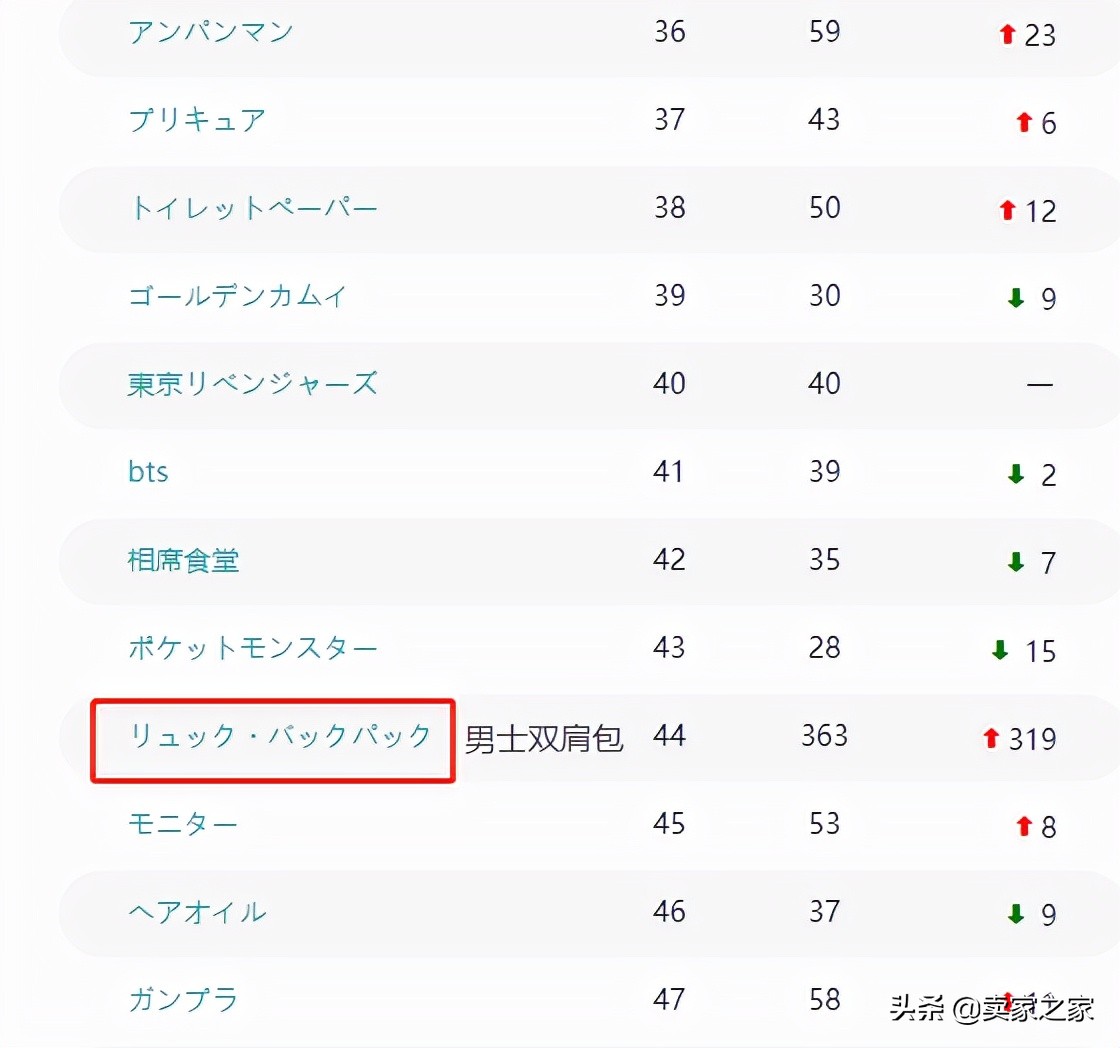Click the red up arrow beside 6
The image size is (1120, 1048).
1024,122
